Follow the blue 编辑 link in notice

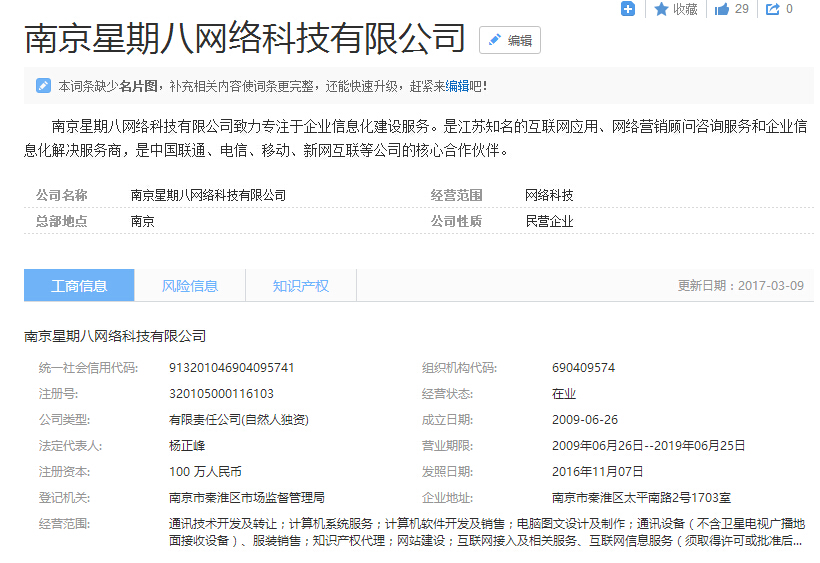tap(457, 86)
